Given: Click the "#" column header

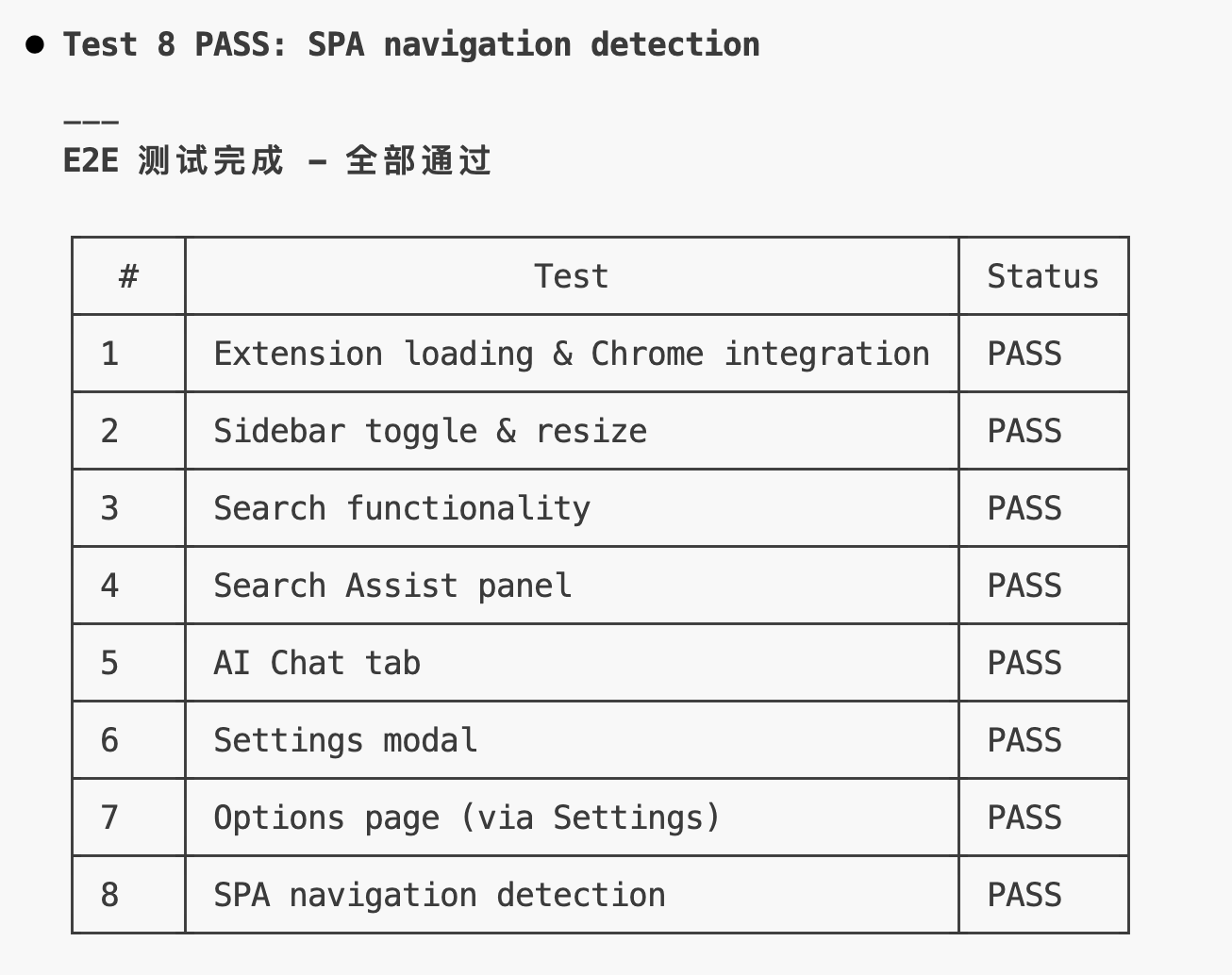Looking at the screenshot, I should coord(128,276).
